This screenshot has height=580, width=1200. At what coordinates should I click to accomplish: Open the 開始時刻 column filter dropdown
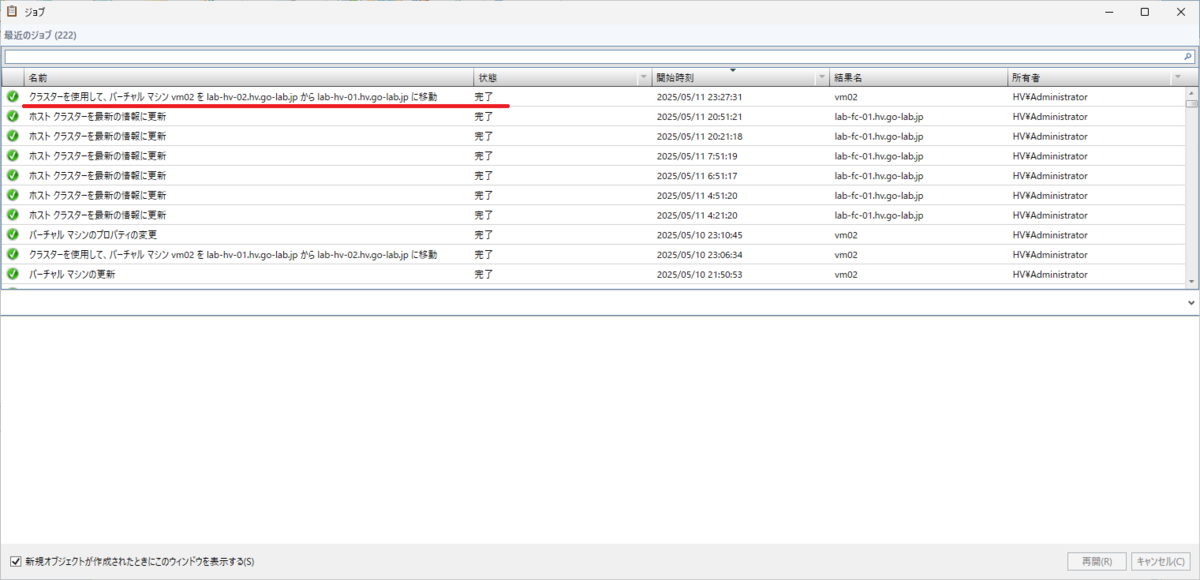coord(822,77)
